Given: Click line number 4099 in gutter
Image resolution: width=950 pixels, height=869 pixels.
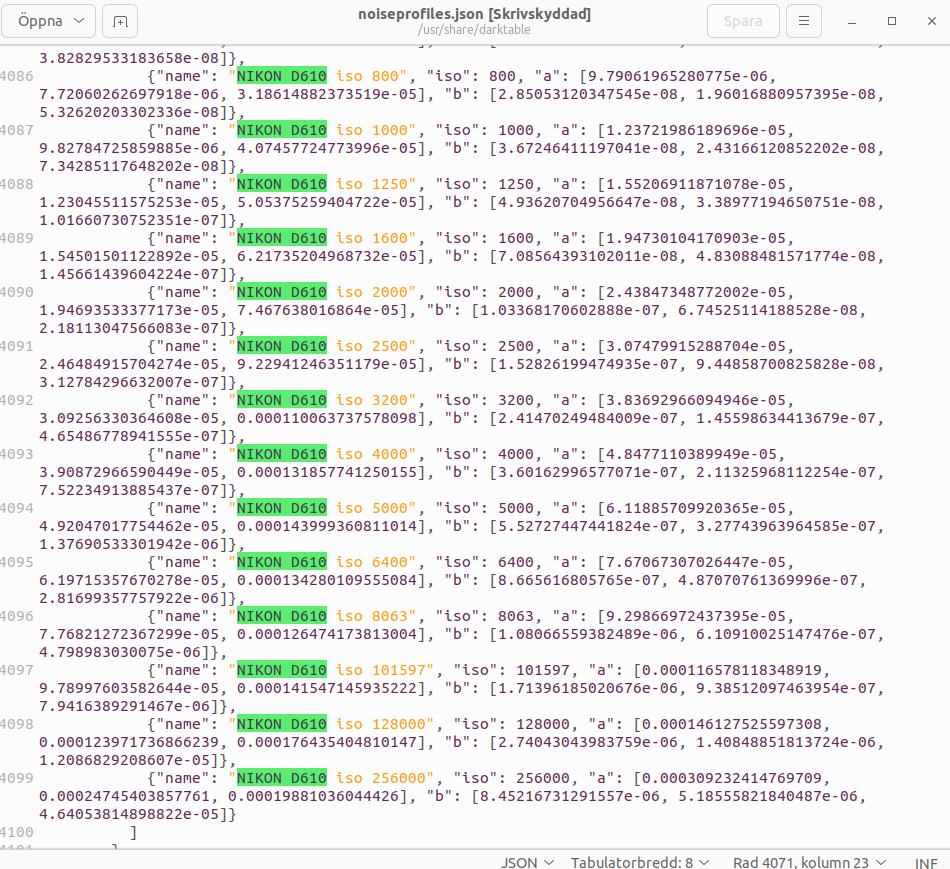Looking at the screenshot, I should coord(16,777).
